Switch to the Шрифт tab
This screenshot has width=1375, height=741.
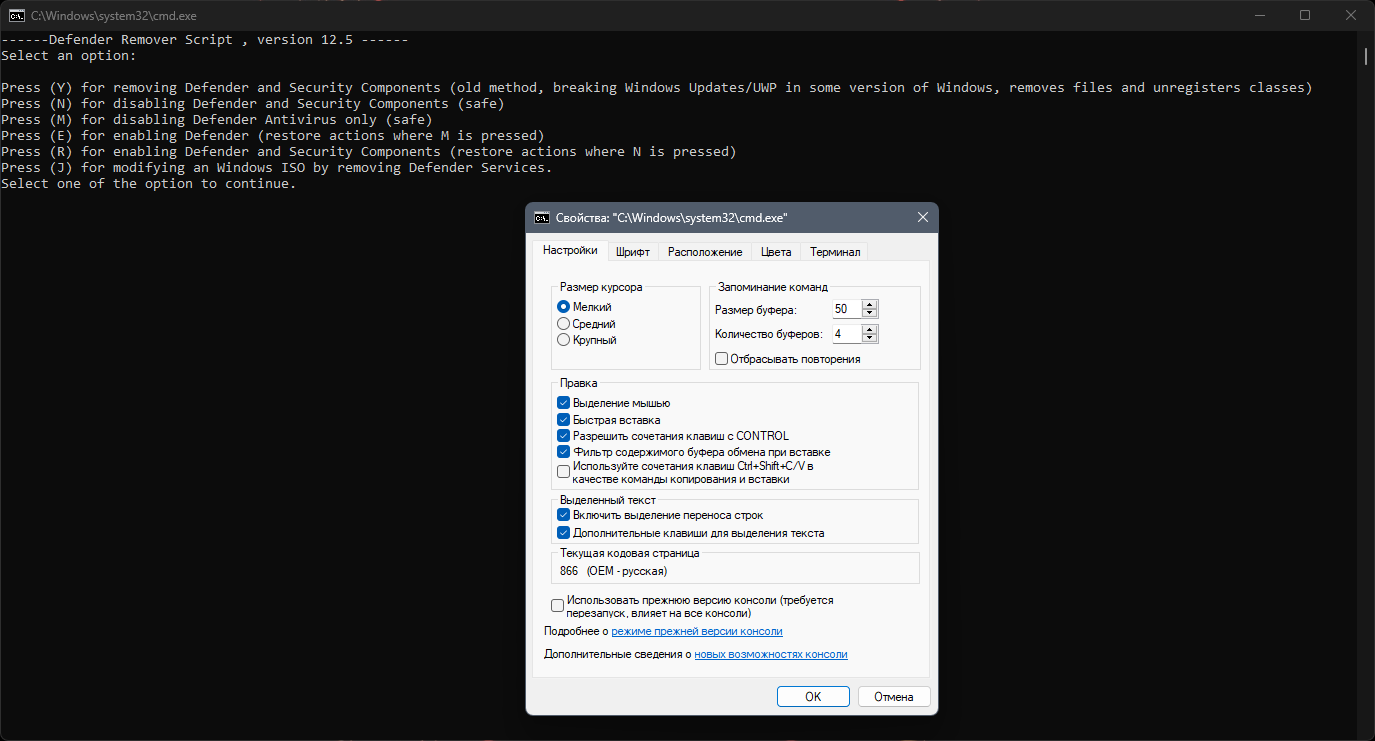point(633,252)
